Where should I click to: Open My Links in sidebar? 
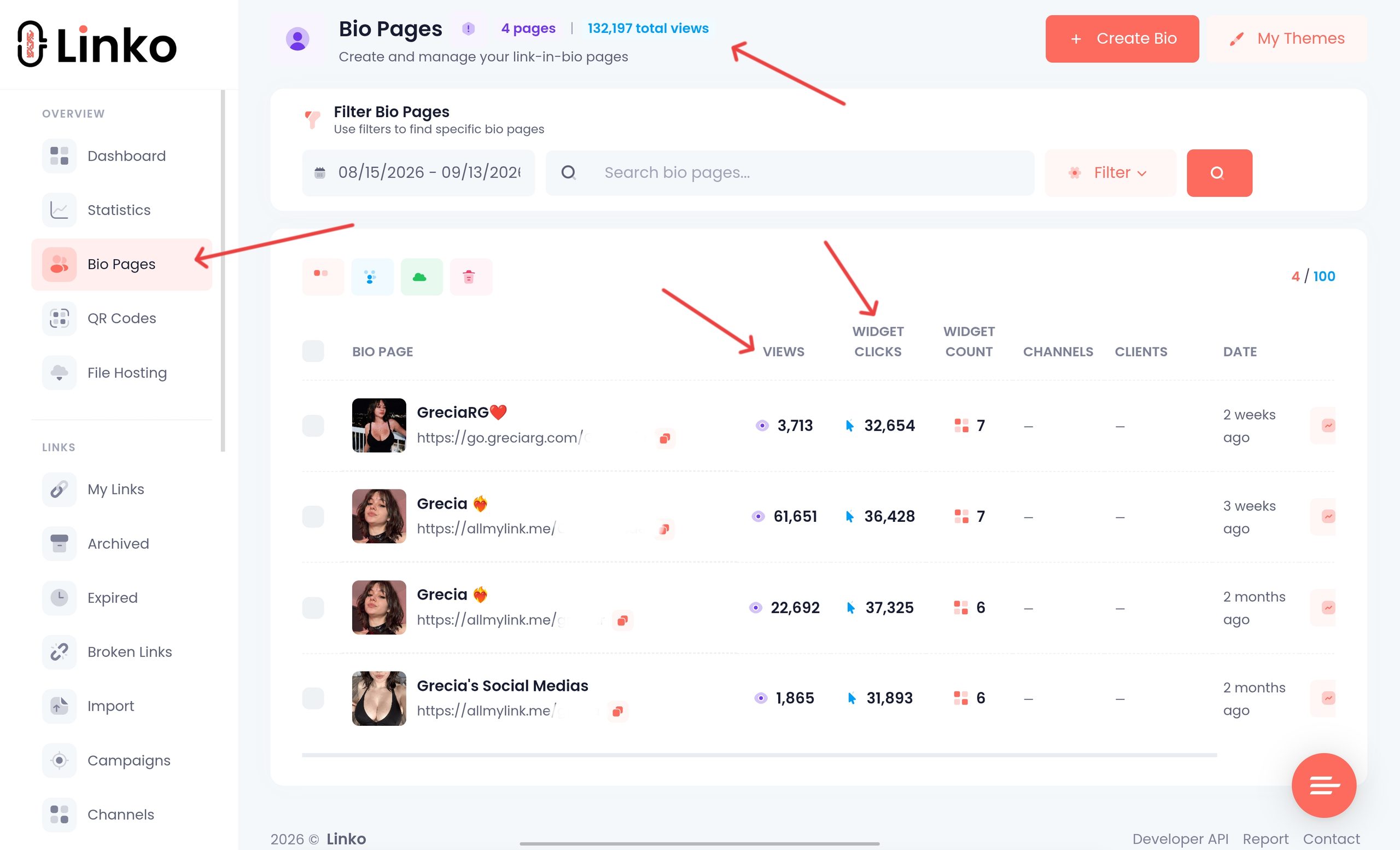121,489
